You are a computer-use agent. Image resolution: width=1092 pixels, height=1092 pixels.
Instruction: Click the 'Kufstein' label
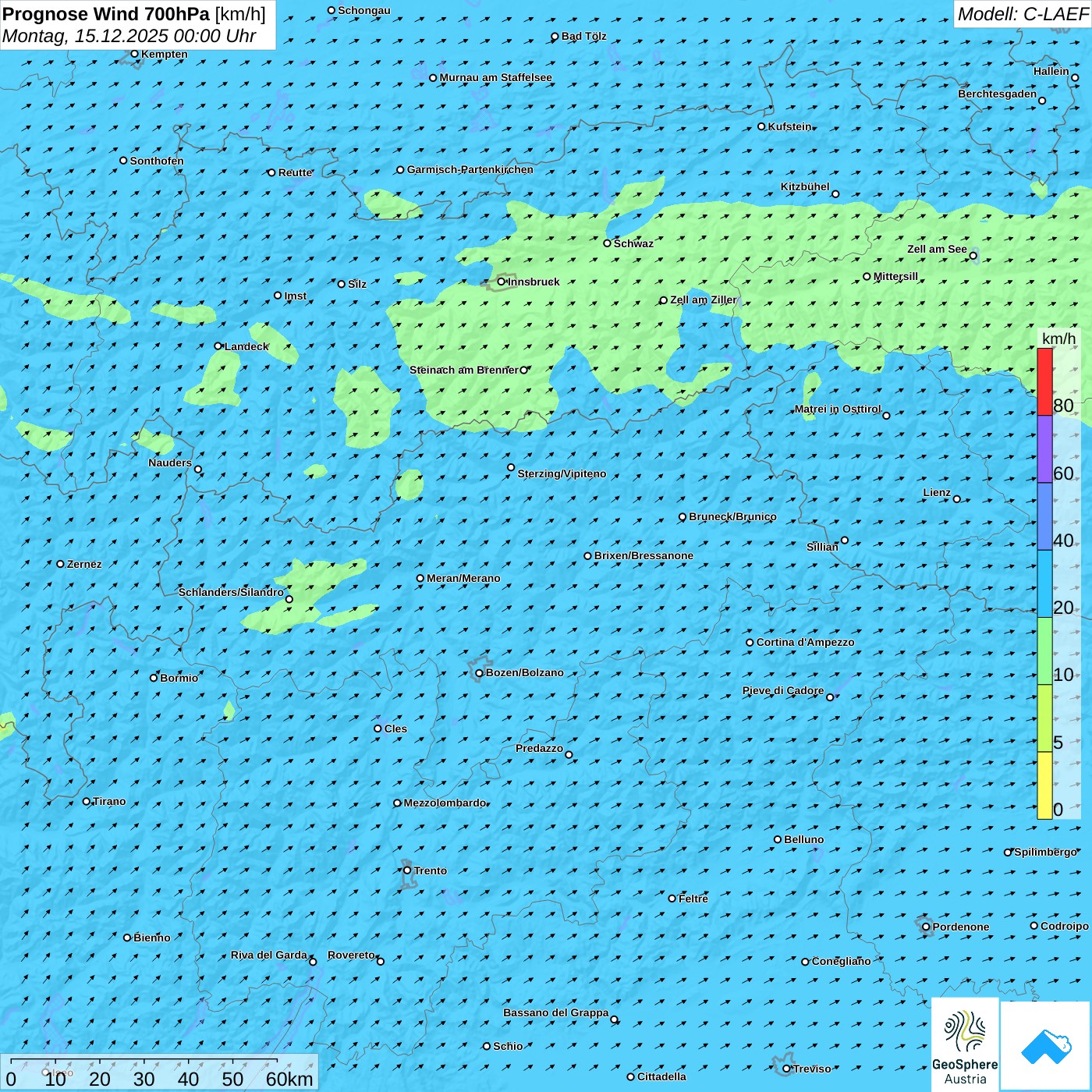[789, 126]
